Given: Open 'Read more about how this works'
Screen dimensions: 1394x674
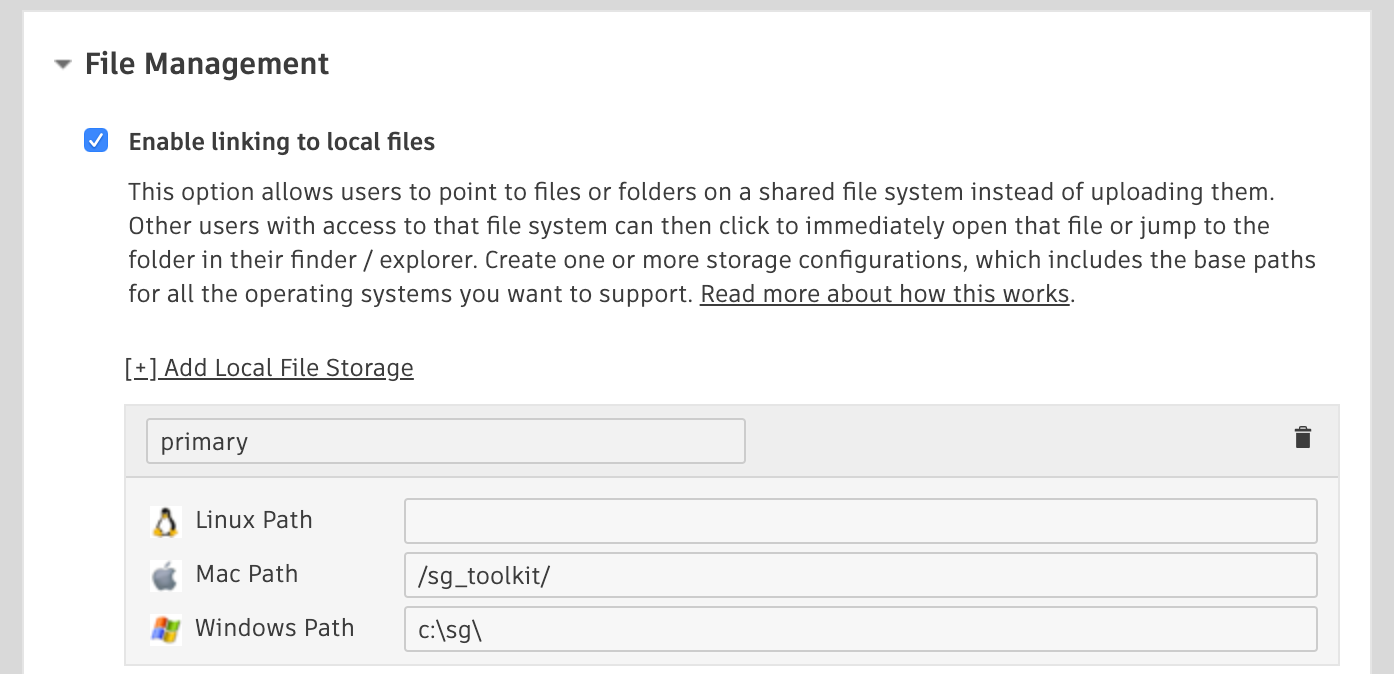Looking at the screenshot, I should (884, 294).
